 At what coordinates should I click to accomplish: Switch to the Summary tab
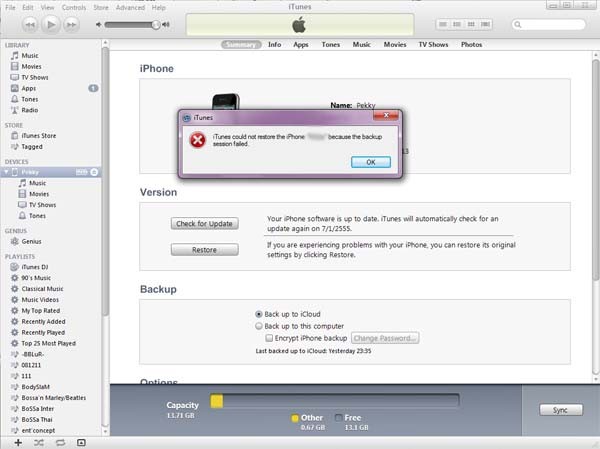click(x=241, y=45)
